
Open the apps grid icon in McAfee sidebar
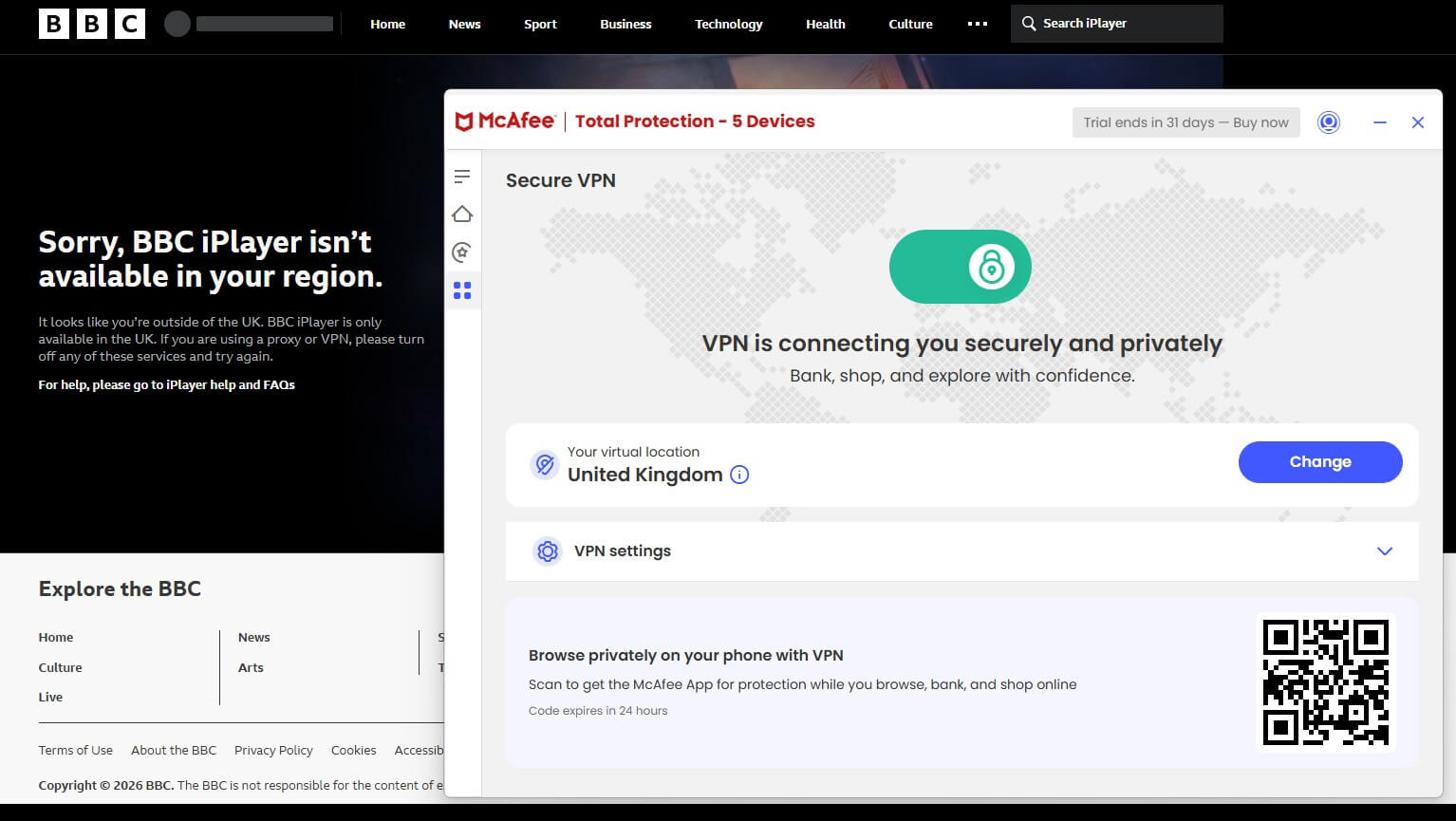(462, 290)
